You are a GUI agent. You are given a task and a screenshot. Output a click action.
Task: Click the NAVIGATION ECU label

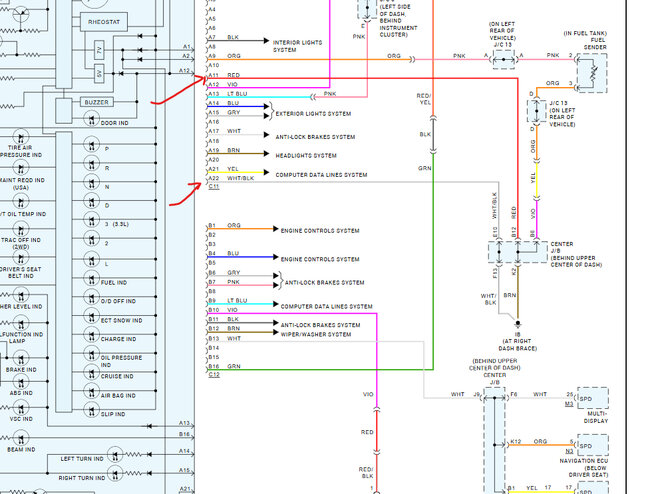pyautogui.click(x=584, y=461)
